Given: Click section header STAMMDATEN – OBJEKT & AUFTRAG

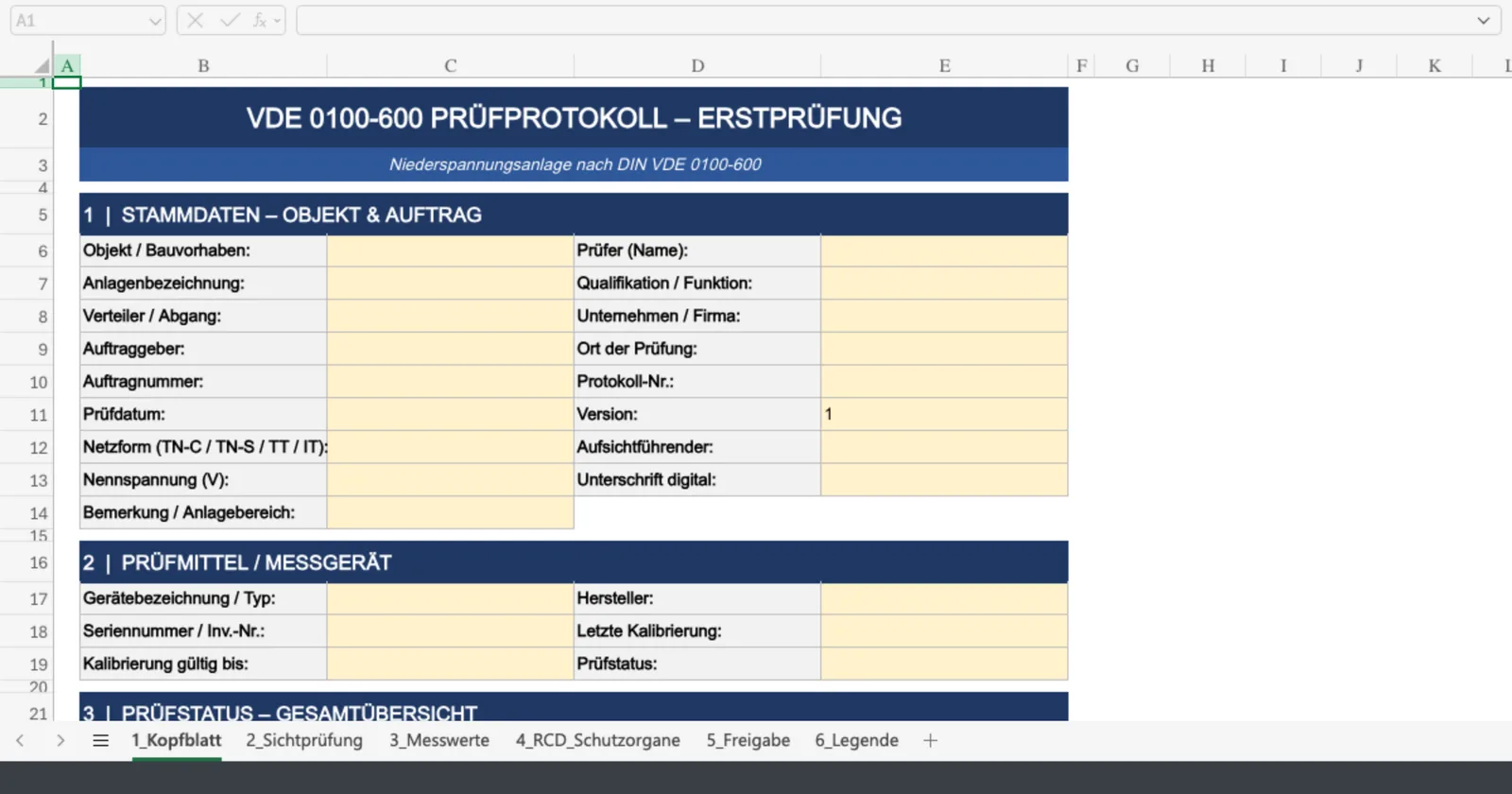Looking at the screenshot, I should 301,215.
